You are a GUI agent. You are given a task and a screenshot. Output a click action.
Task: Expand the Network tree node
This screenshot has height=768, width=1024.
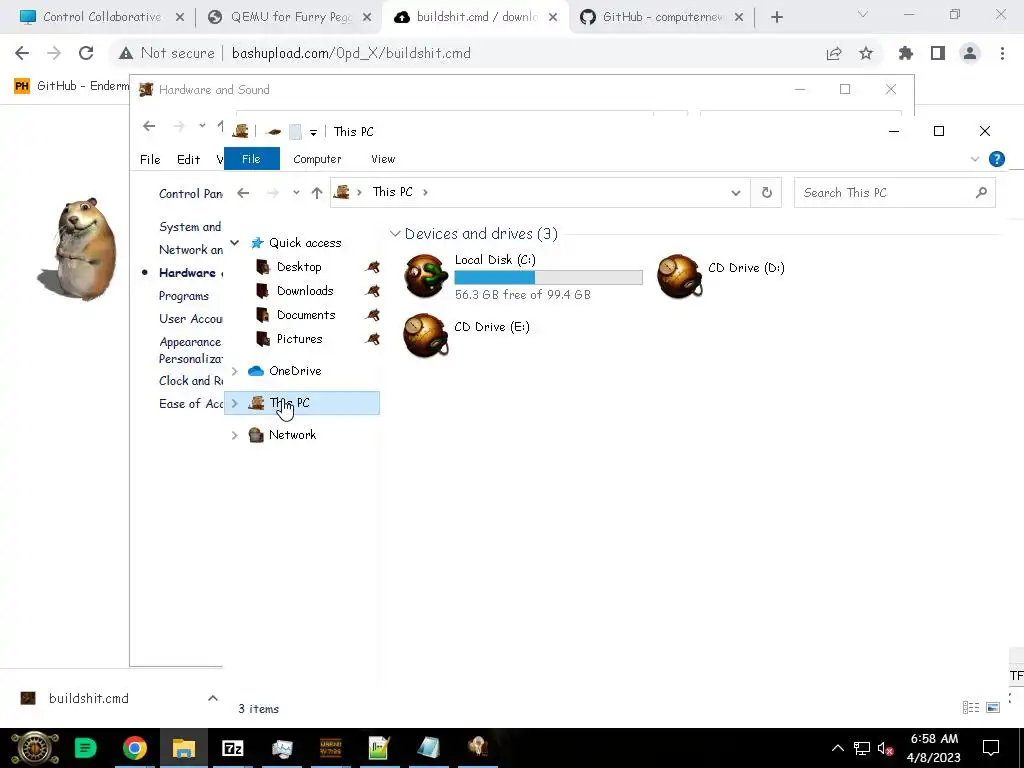tap(234, 435)
